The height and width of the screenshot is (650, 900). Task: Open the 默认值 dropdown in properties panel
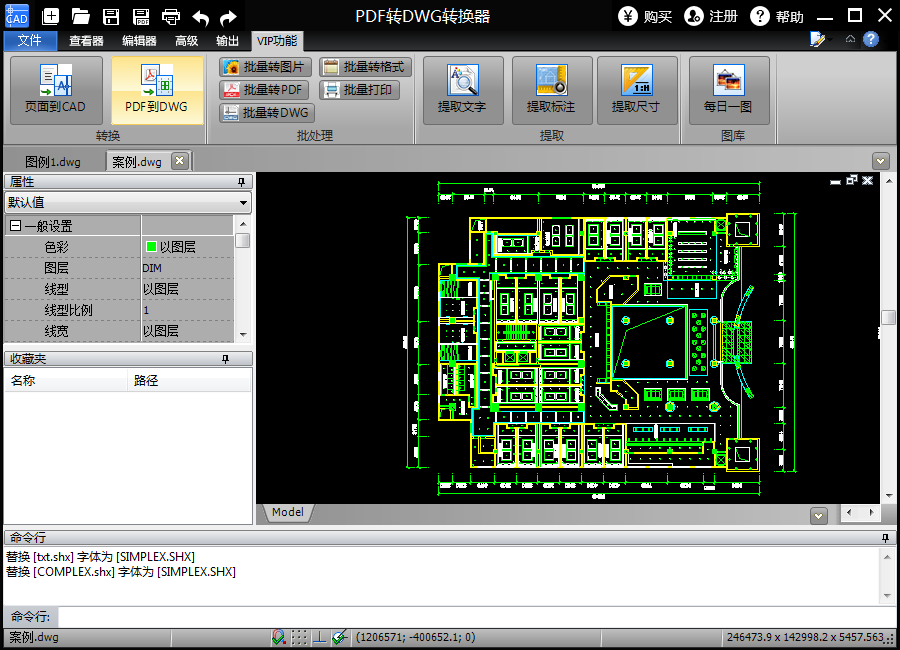tap(243, 202)
